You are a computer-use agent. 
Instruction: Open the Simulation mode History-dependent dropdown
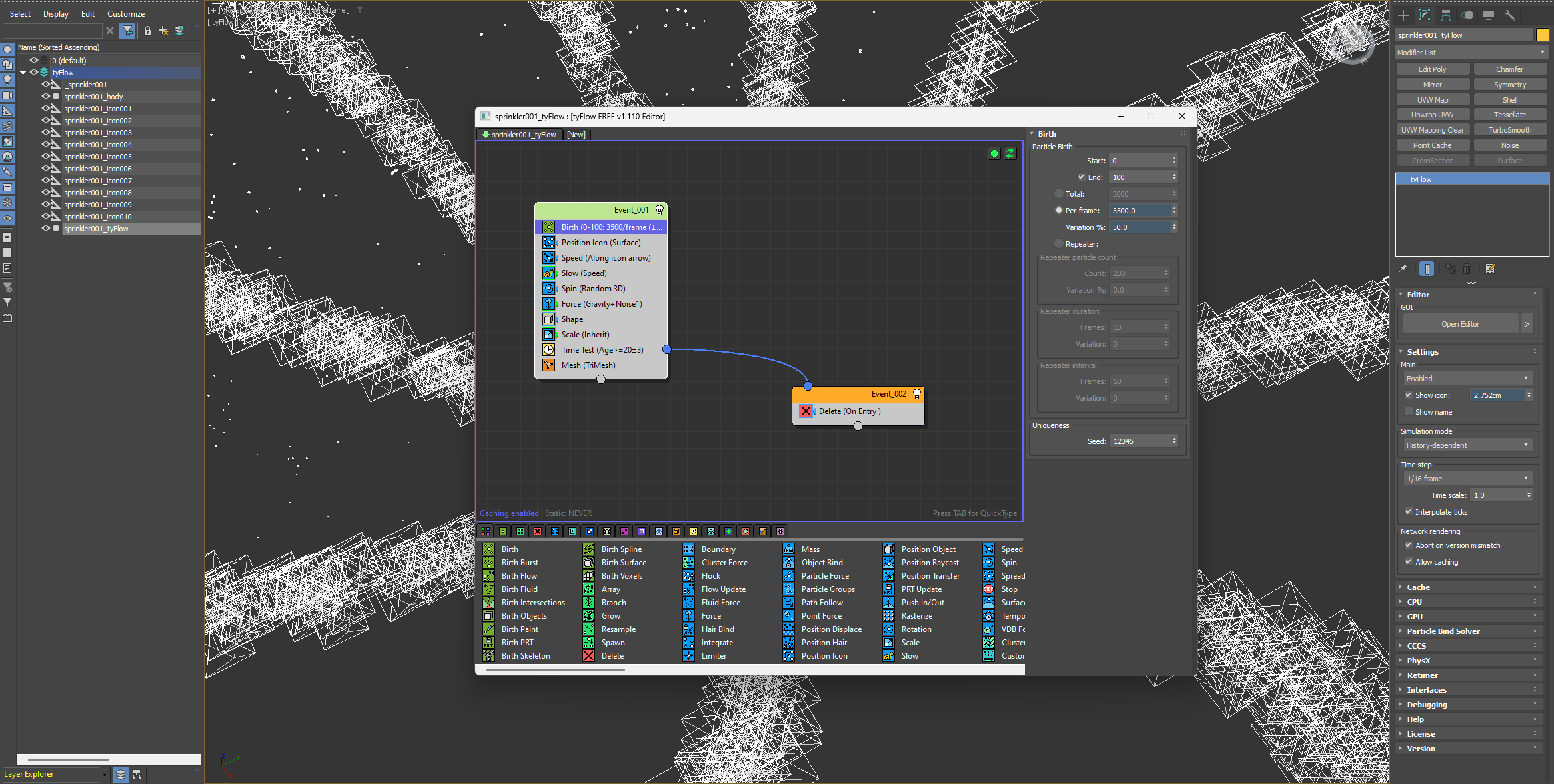click(1467, 445)
